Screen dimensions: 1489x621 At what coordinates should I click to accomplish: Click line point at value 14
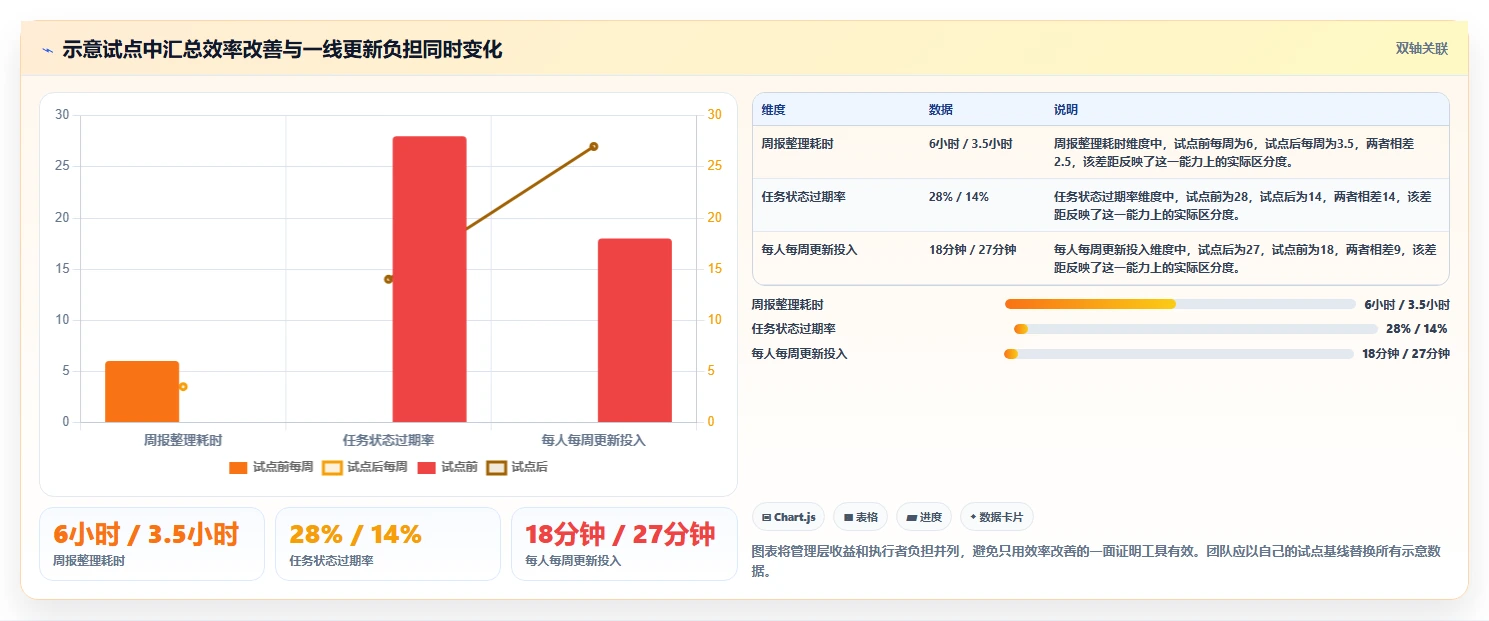click(x=388, y=279)
